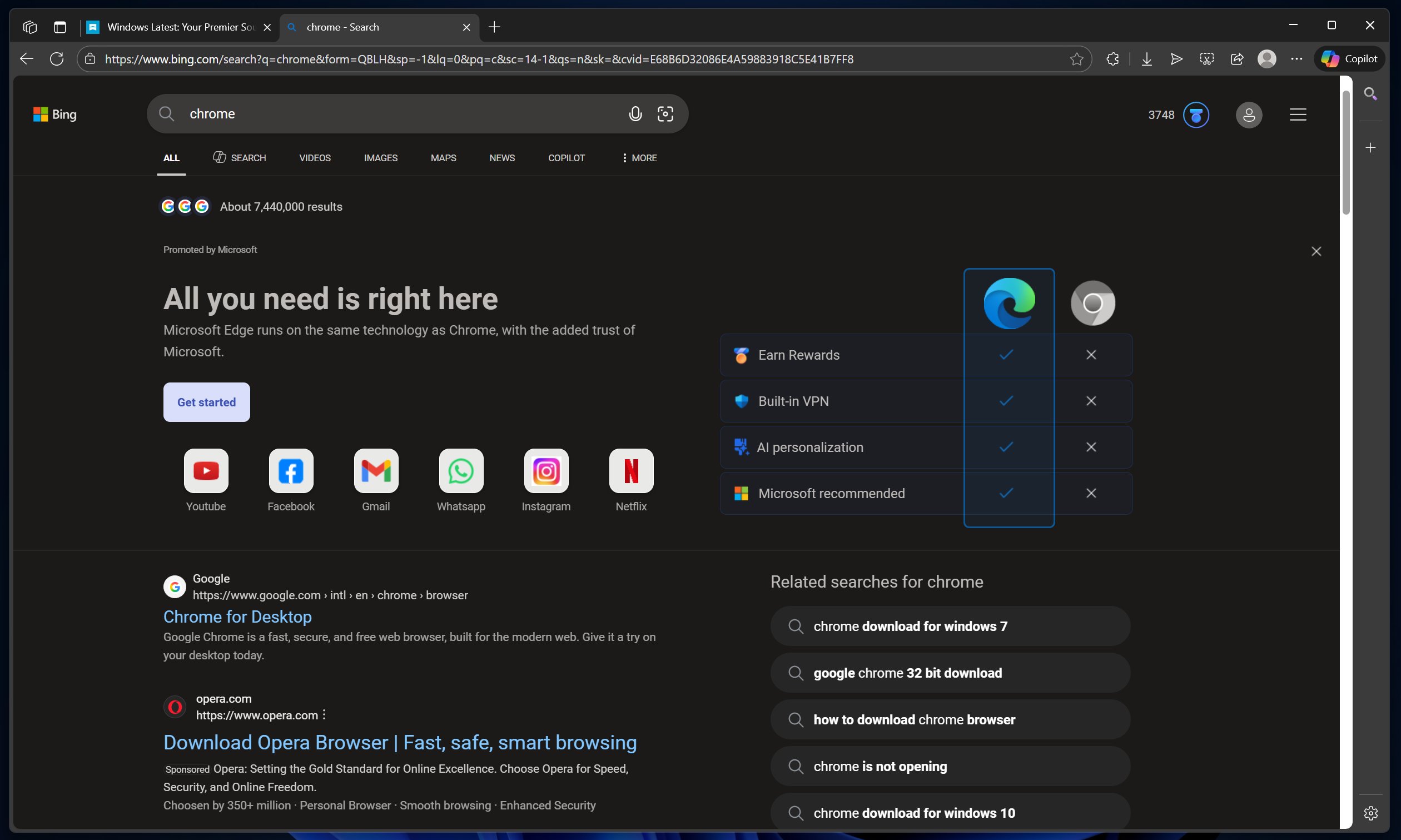Switch to Windows Latest browser tab

tap(181, 27)
